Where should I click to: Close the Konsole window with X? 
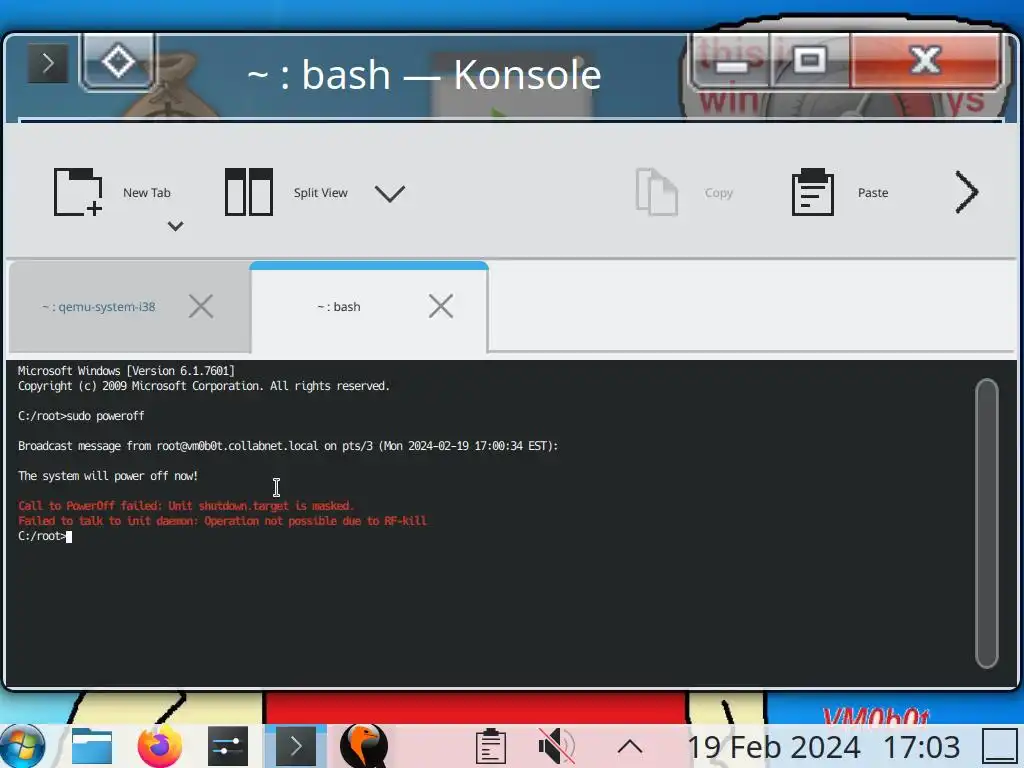coord(925,61)
